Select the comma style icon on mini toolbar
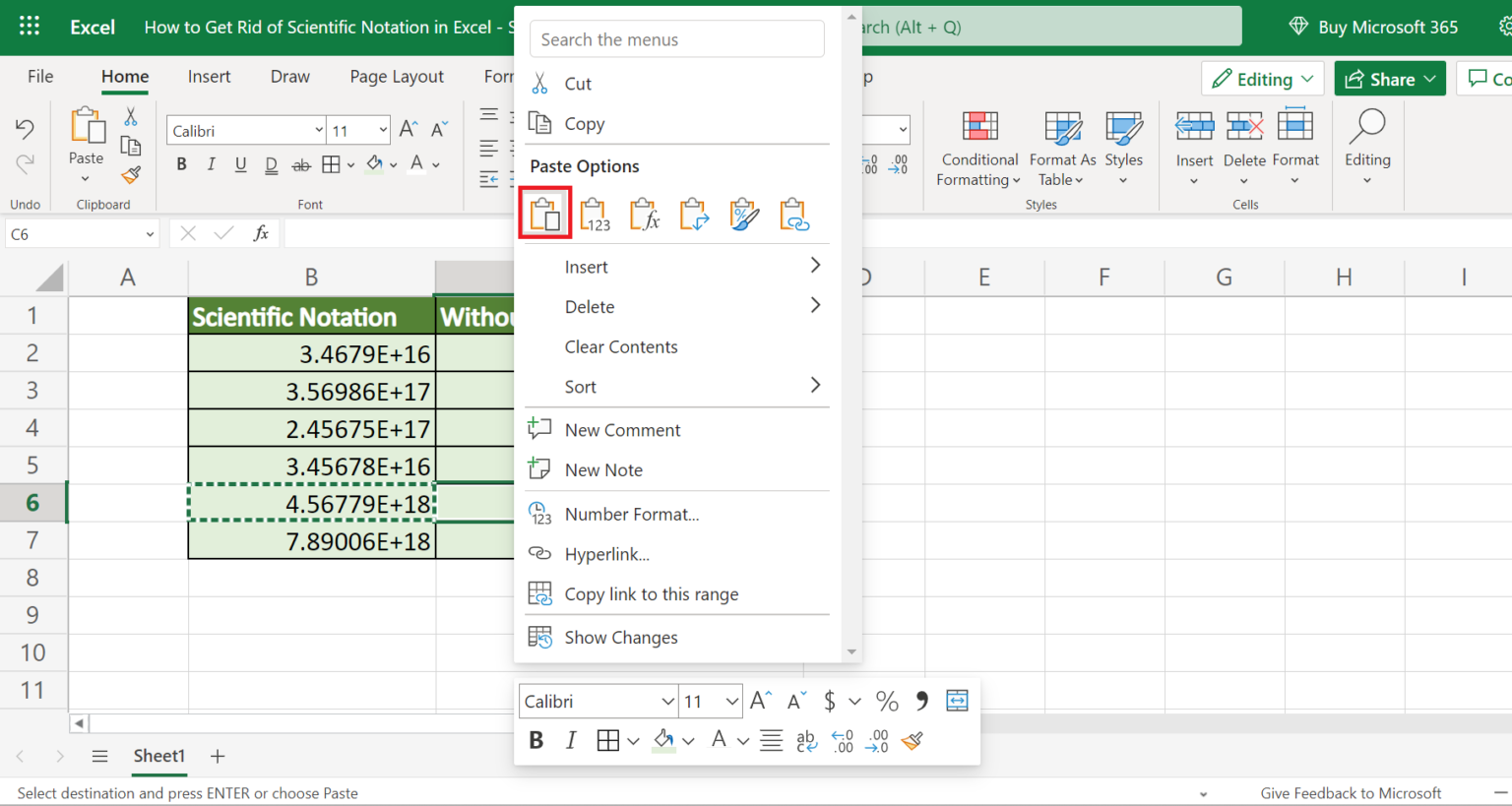Viewport: 1512px width, 806px height. [x=921, y=700]
